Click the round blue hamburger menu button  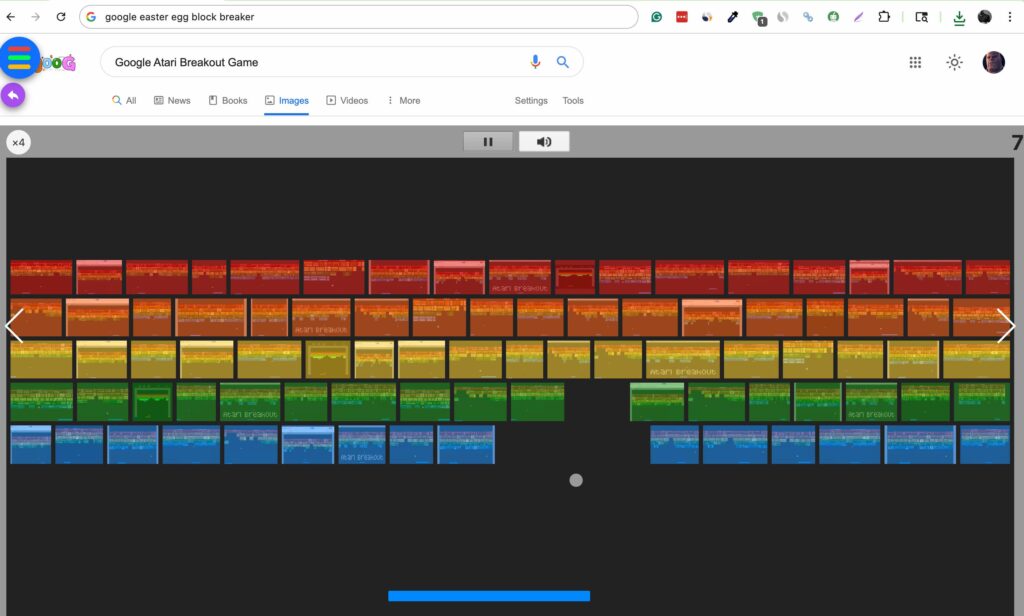tap(20, 58)
